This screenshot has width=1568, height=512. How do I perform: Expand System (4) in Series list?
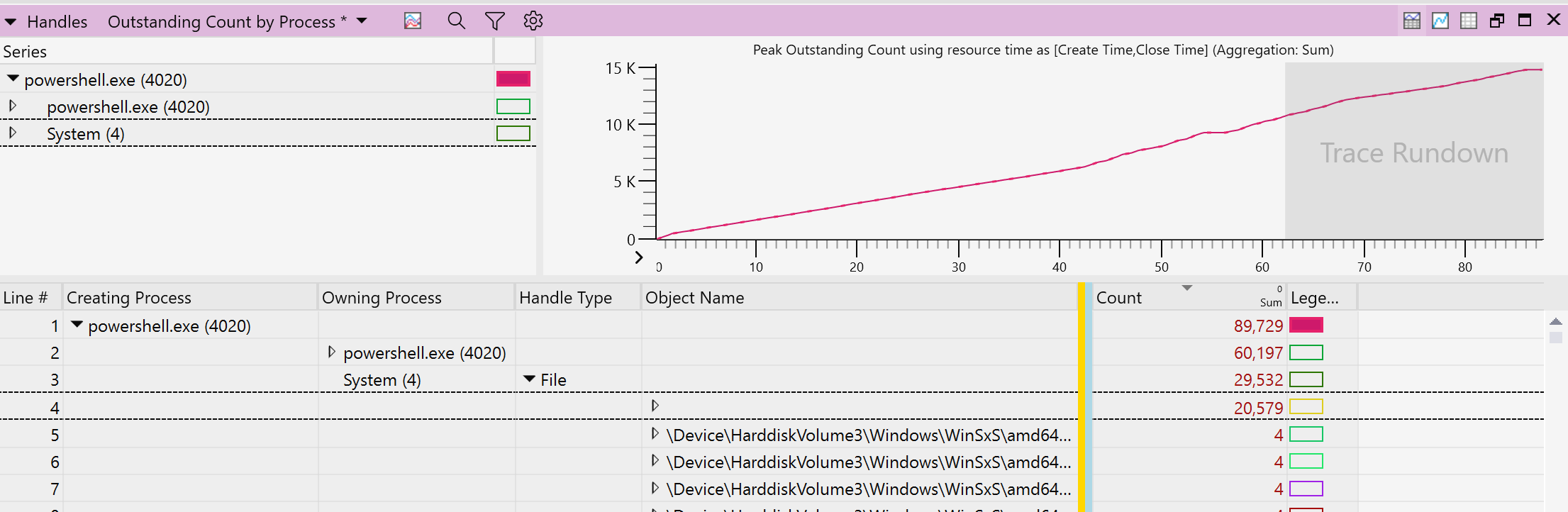pos(13,133)
